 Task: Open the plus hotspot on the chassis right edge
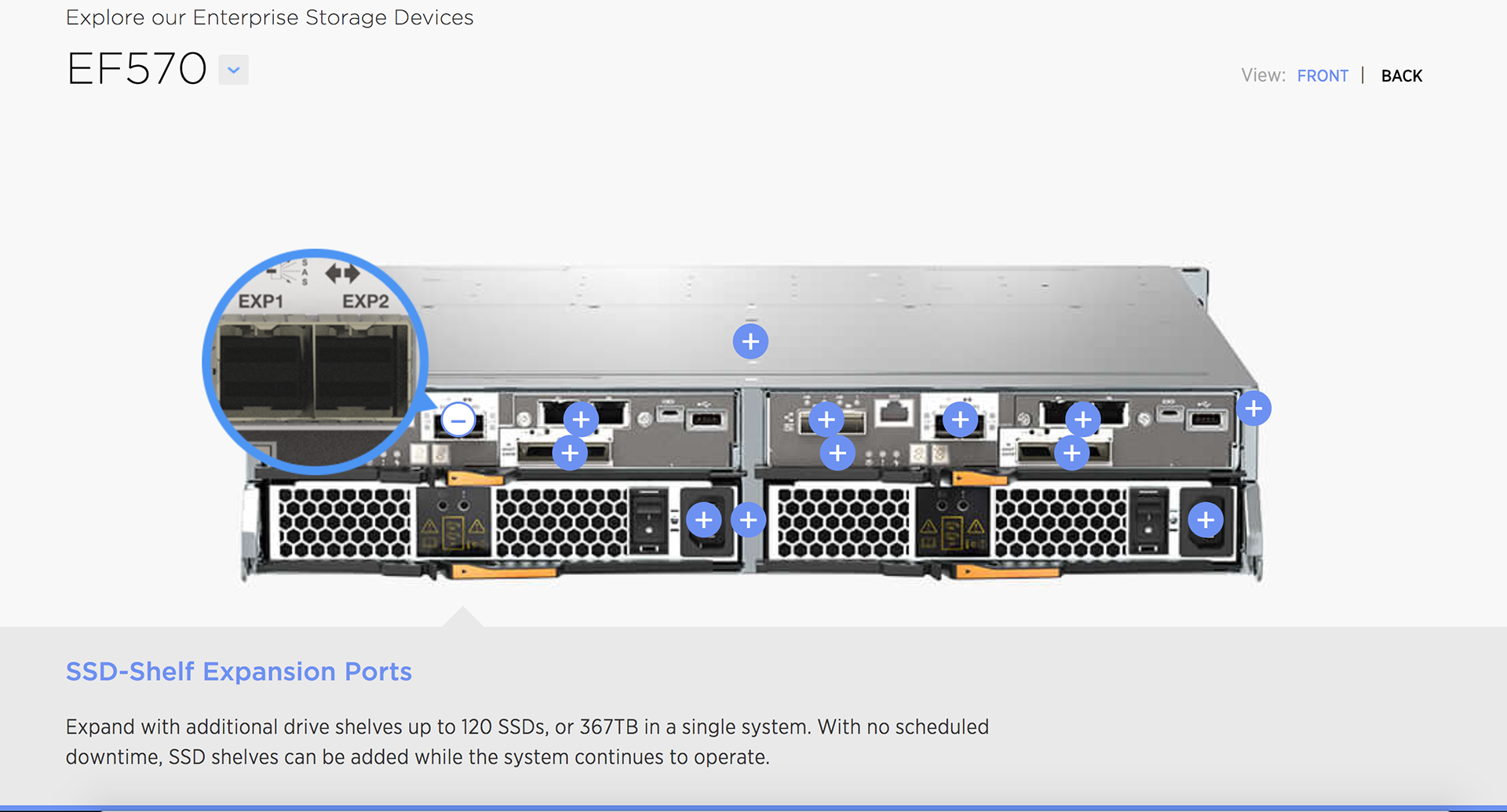(1253, 408)
